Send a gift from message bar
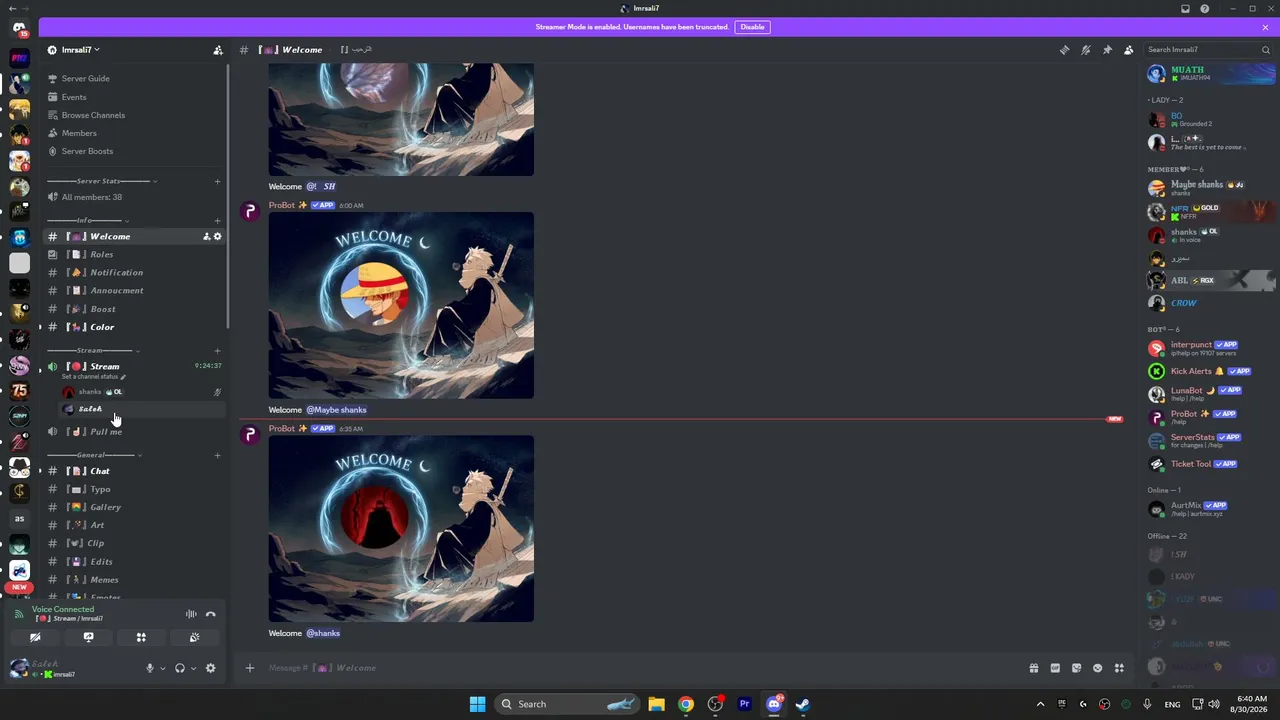Screen dimensions: 1280x720 point(1033,668)
